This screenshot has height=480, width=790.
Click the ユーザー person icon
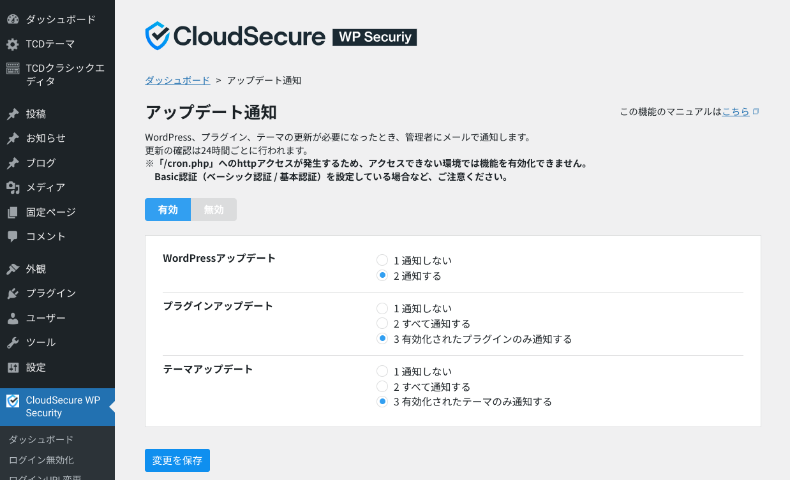tap(13, 318)
